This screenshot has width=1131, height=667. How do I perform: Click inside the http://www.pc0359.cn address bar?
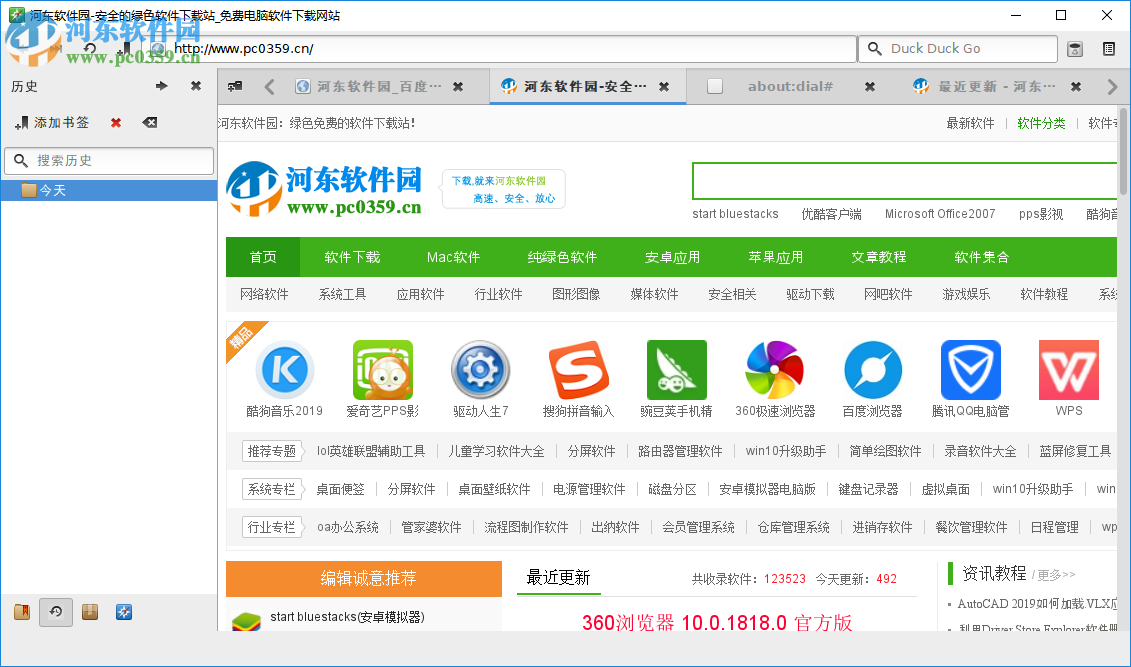coord(500,47)
